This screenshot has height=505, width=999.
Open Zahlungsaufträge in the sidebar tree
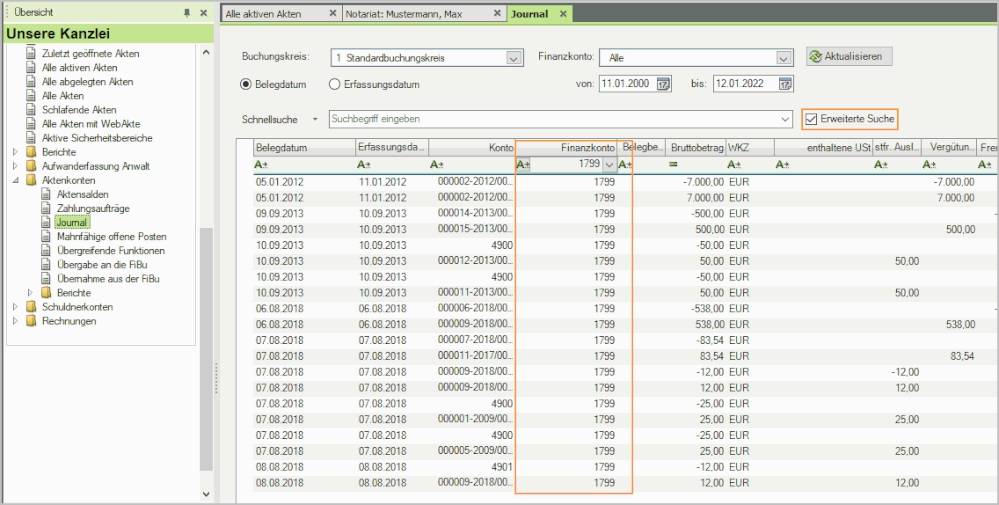[93, 208]
